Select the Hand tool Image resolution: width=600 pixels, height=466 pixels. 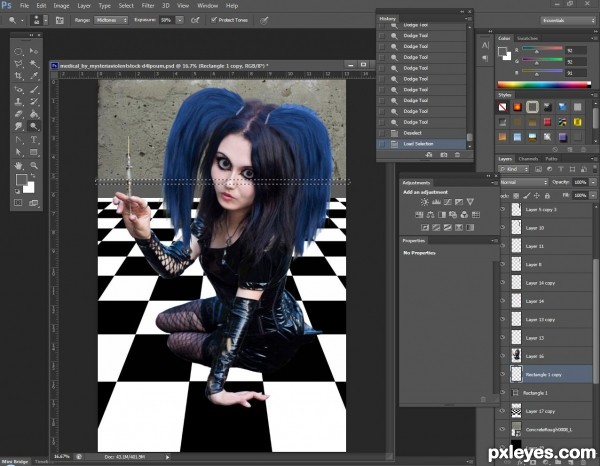(x=18, y=166)
